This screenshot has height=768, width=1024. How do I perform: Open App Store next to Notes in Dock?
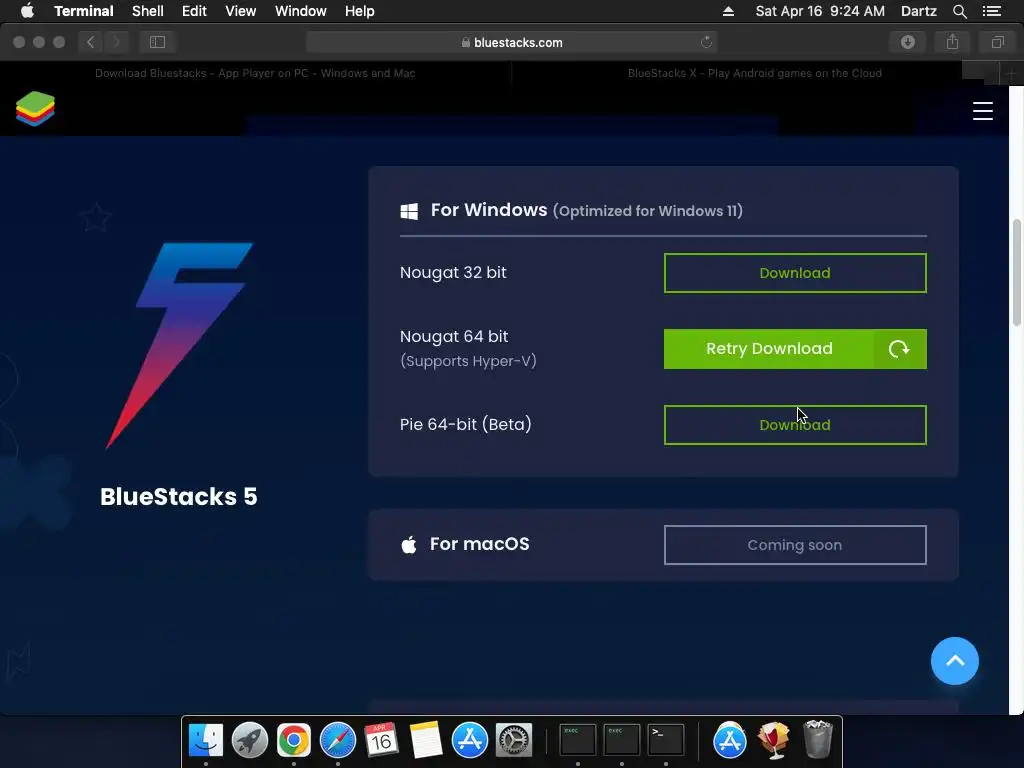[x=470, y=740]
